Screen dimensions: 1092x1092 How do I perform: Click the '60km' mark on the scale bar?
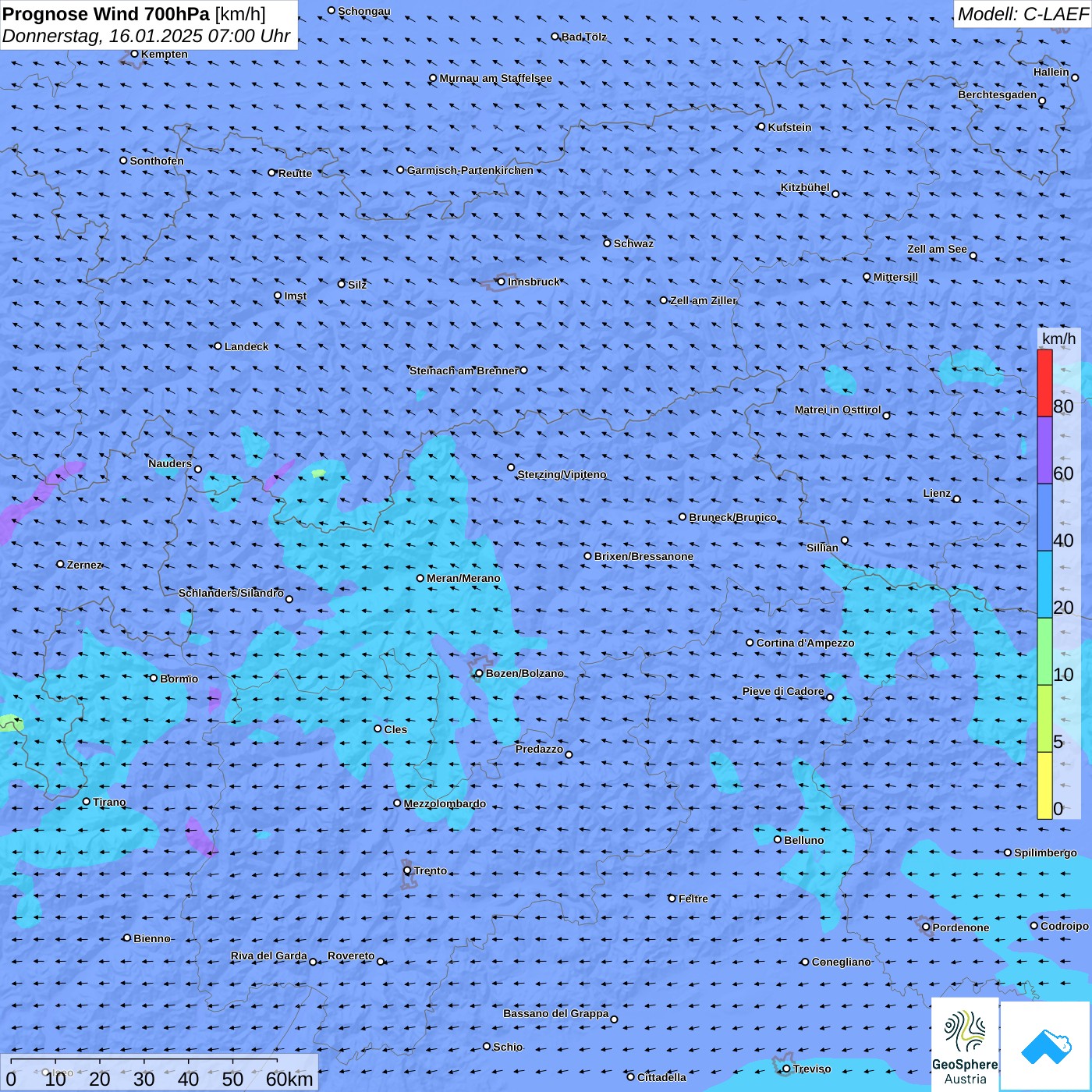289,1080
